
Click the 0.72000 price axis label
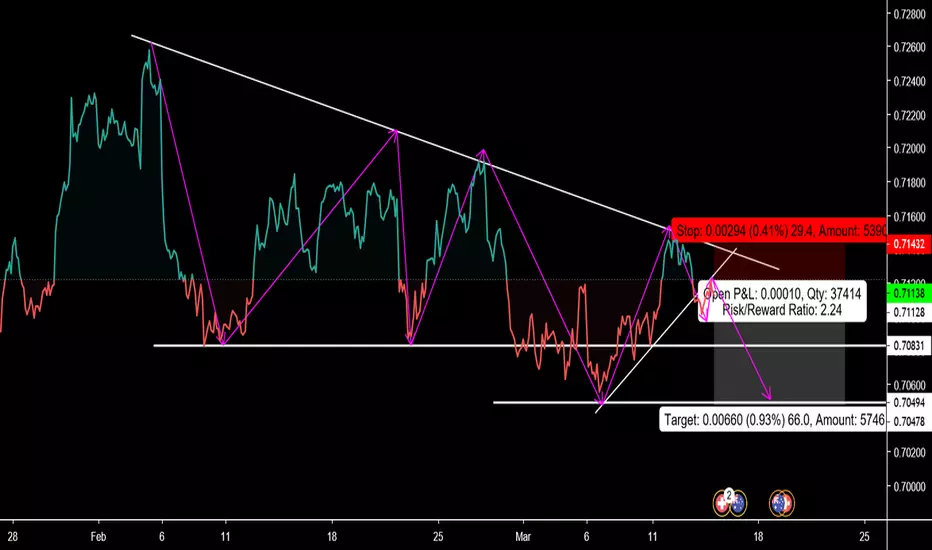tap(909, 149)
